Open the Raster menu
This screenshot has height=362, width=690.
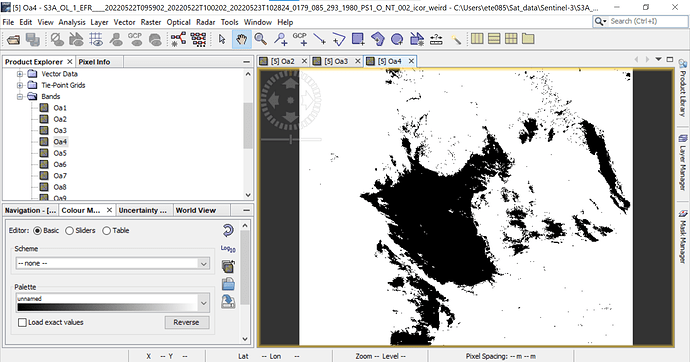(x=151, y=22)
